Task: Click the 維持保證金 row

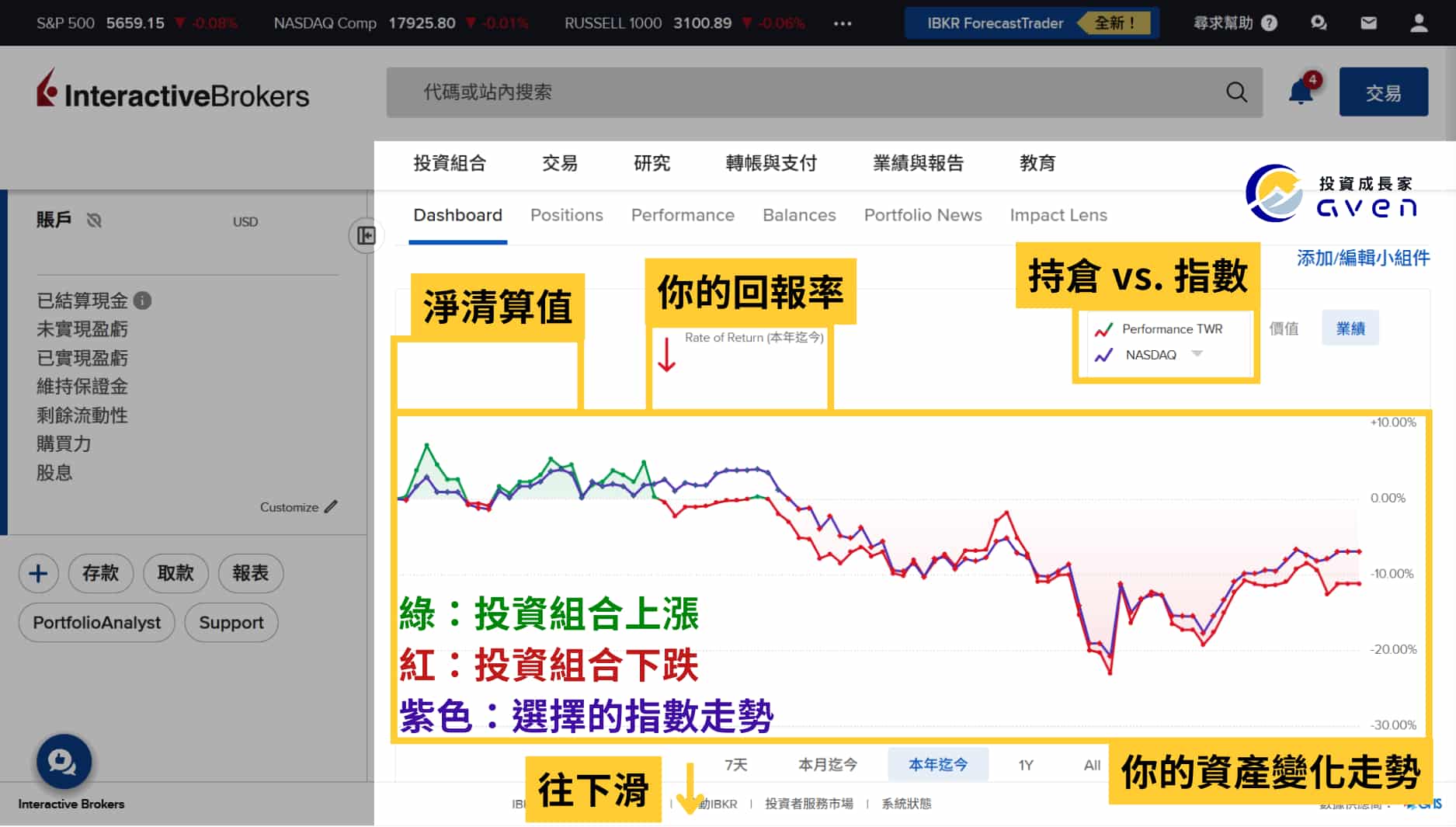Action: tap(82, 387)
